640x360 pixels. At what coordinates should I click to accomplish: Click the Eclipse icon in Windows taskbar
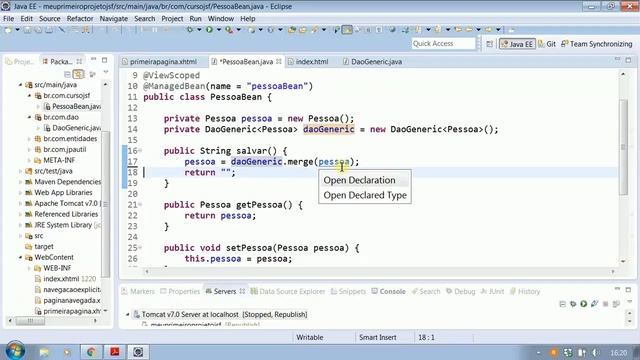pyautogui.click(x=138, y=351)
